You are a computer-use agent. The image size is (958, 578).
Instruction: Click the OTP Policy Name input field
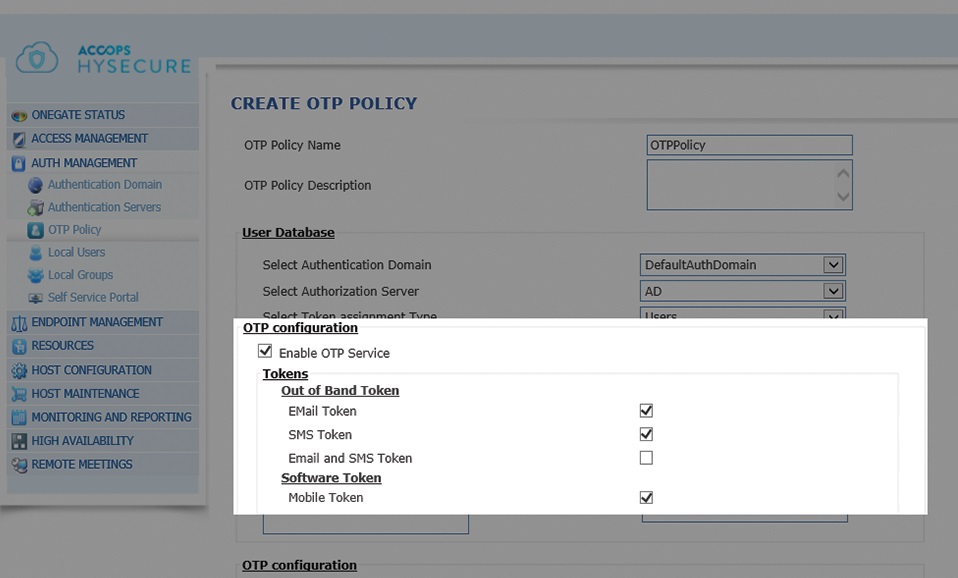tap(749, 145)
